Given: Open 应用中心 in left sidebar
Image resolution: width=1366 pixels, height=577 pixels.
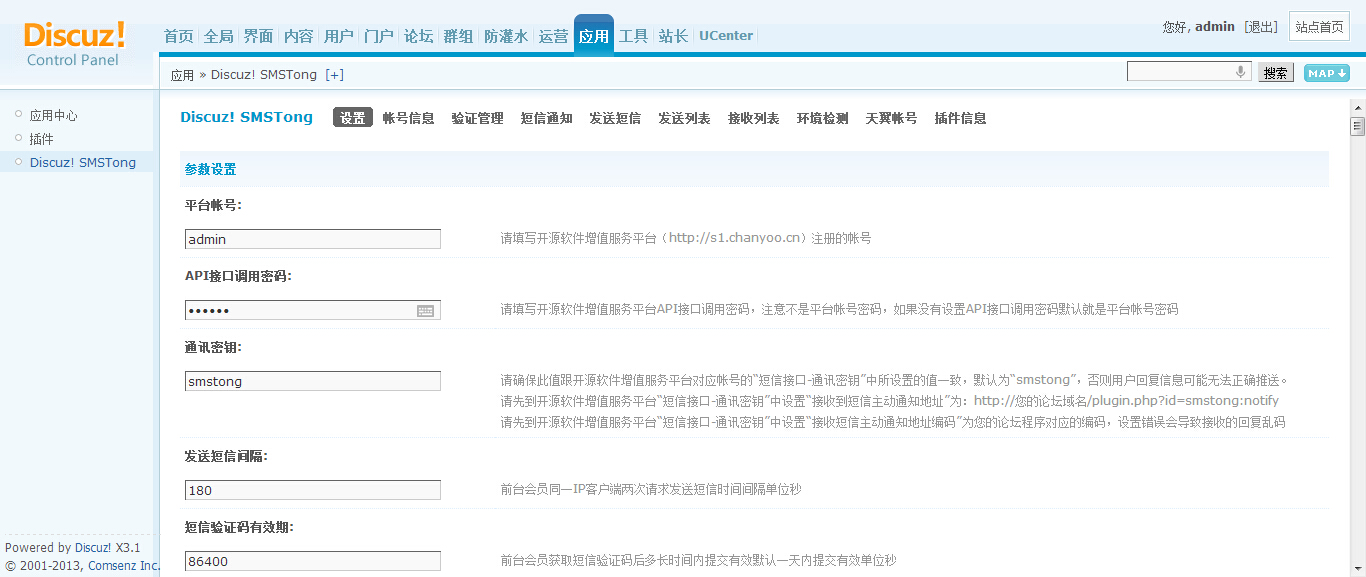Looking at the screenshot, I should coord(53,116).
